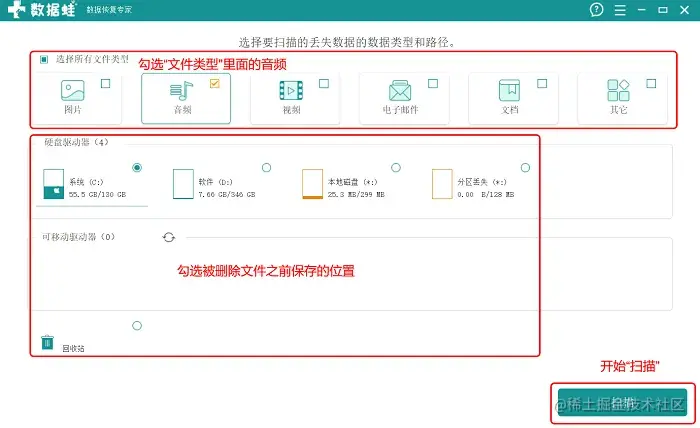Viewport: 700px width, 428px height.
Task: Click the 其它 other type icon
Action: [x=618, y=91]
